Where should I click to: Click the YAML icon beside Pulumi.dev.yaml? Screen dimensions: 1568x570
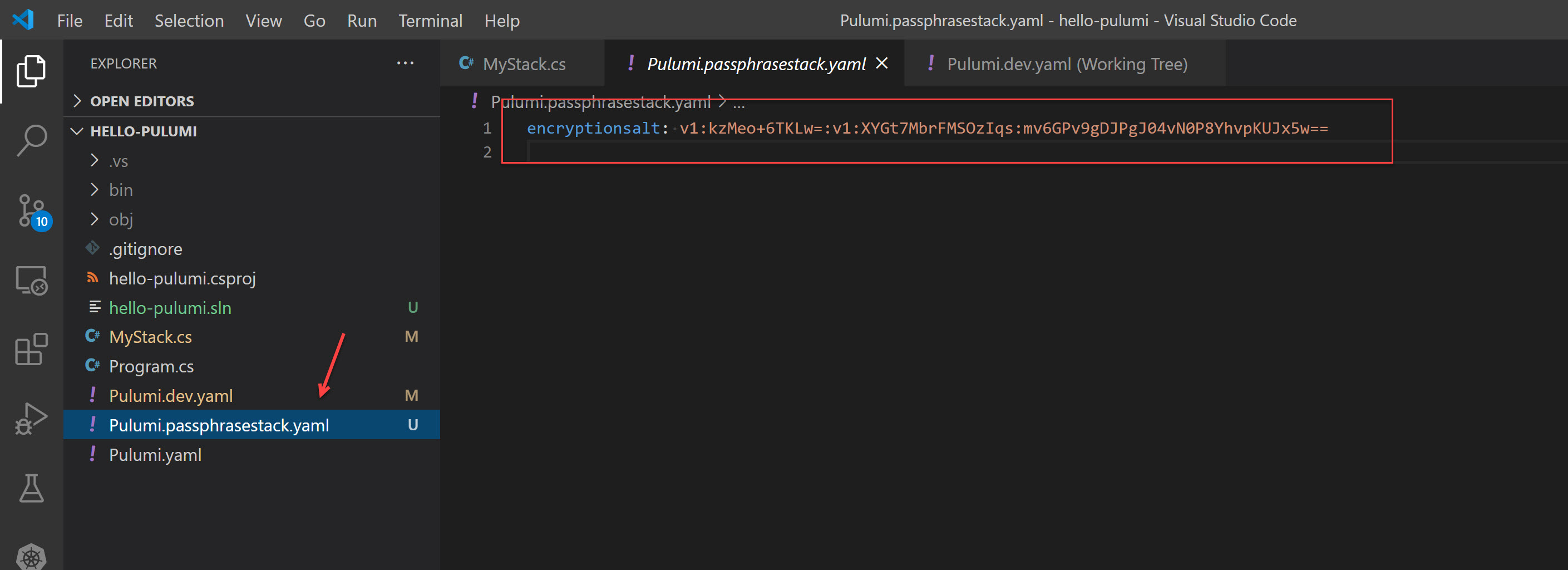92,395
